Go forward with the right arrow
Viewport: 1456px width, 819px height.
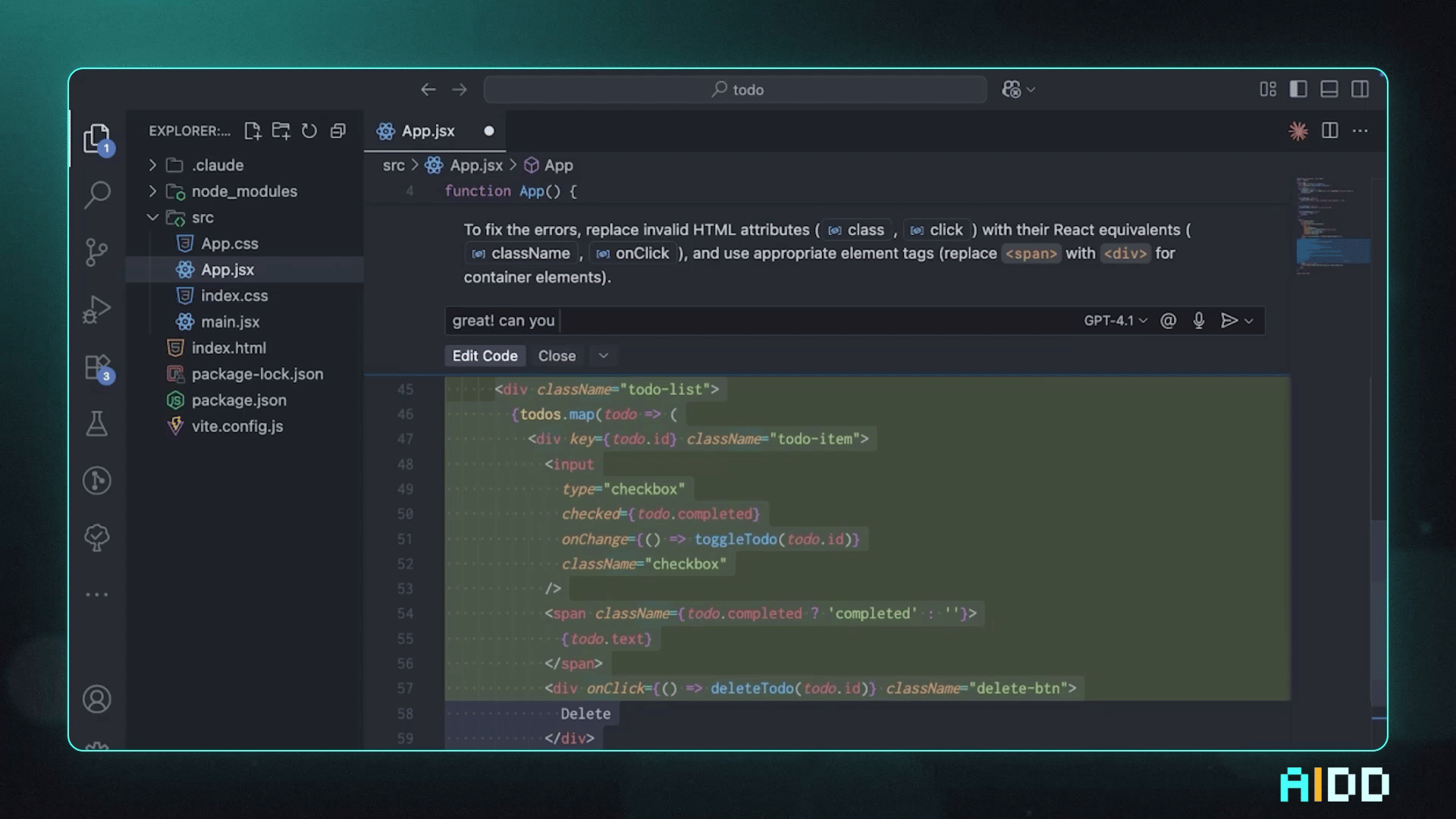tap(460, 89)
